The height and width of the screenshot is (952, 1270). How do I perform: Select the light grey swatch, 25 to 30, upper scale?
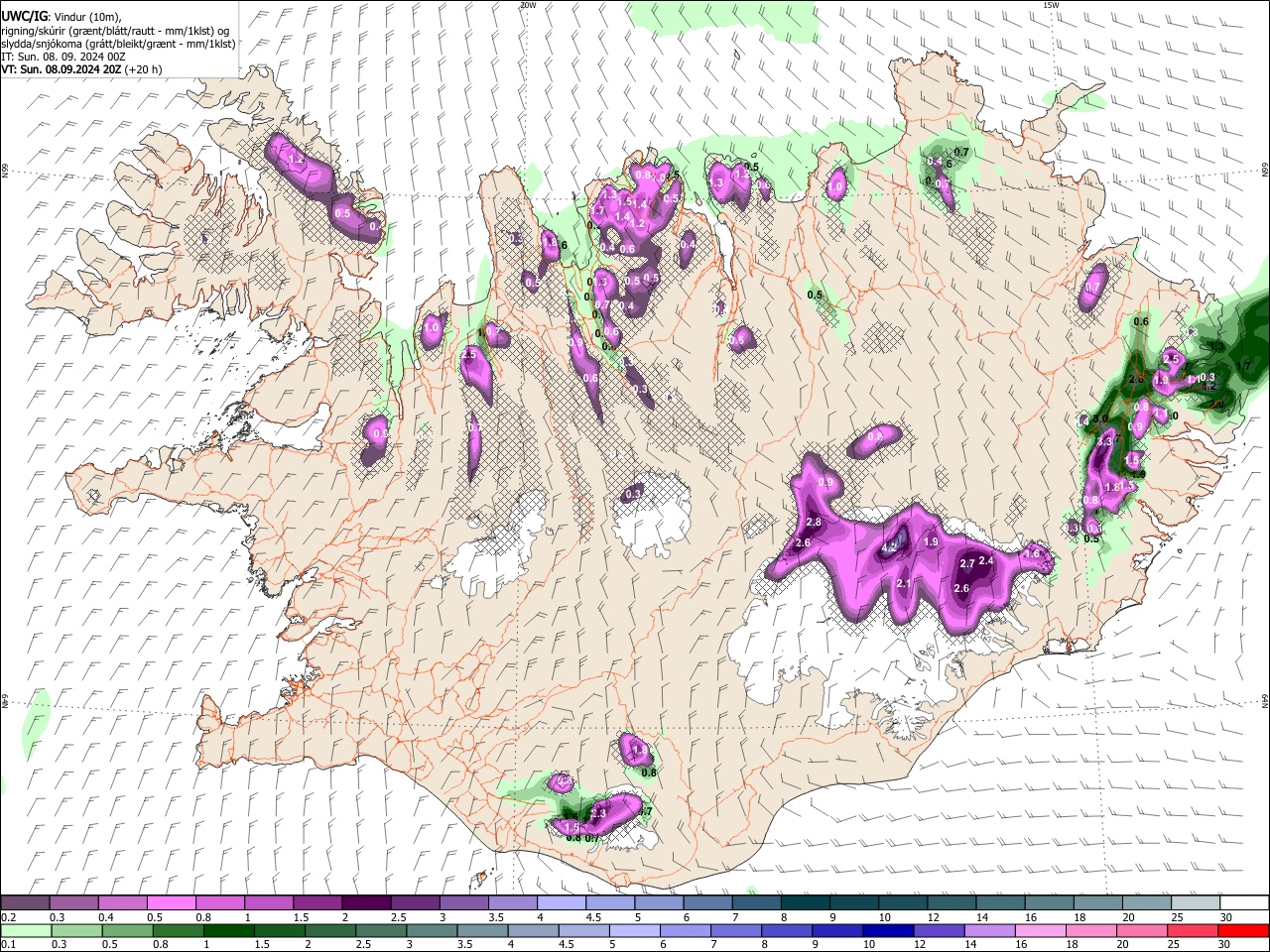click(1197, 903)
